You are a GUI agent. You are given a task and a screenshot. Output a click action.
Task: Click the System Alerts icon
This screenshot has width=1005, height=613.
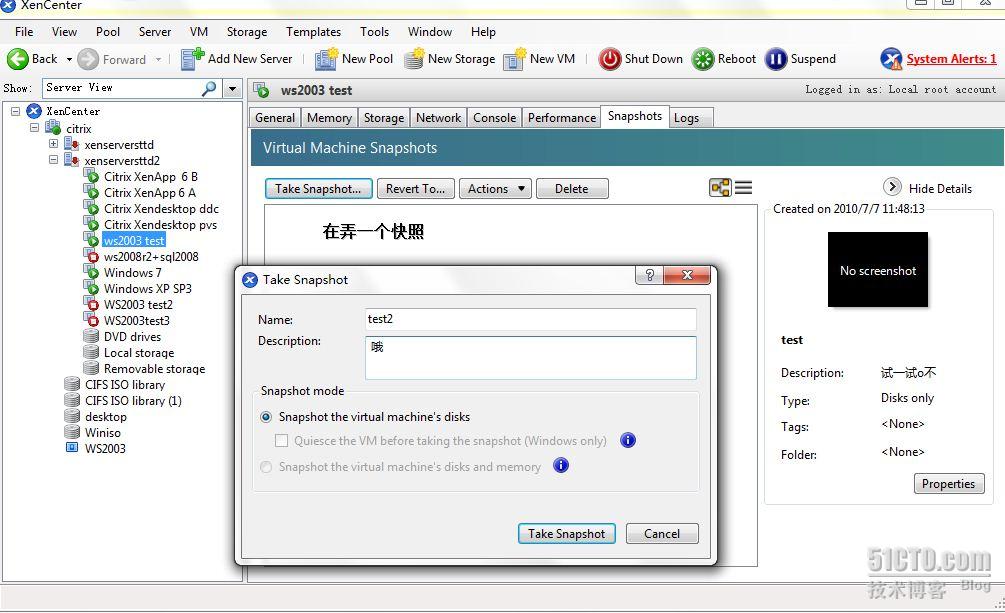[x=891, y=59]
